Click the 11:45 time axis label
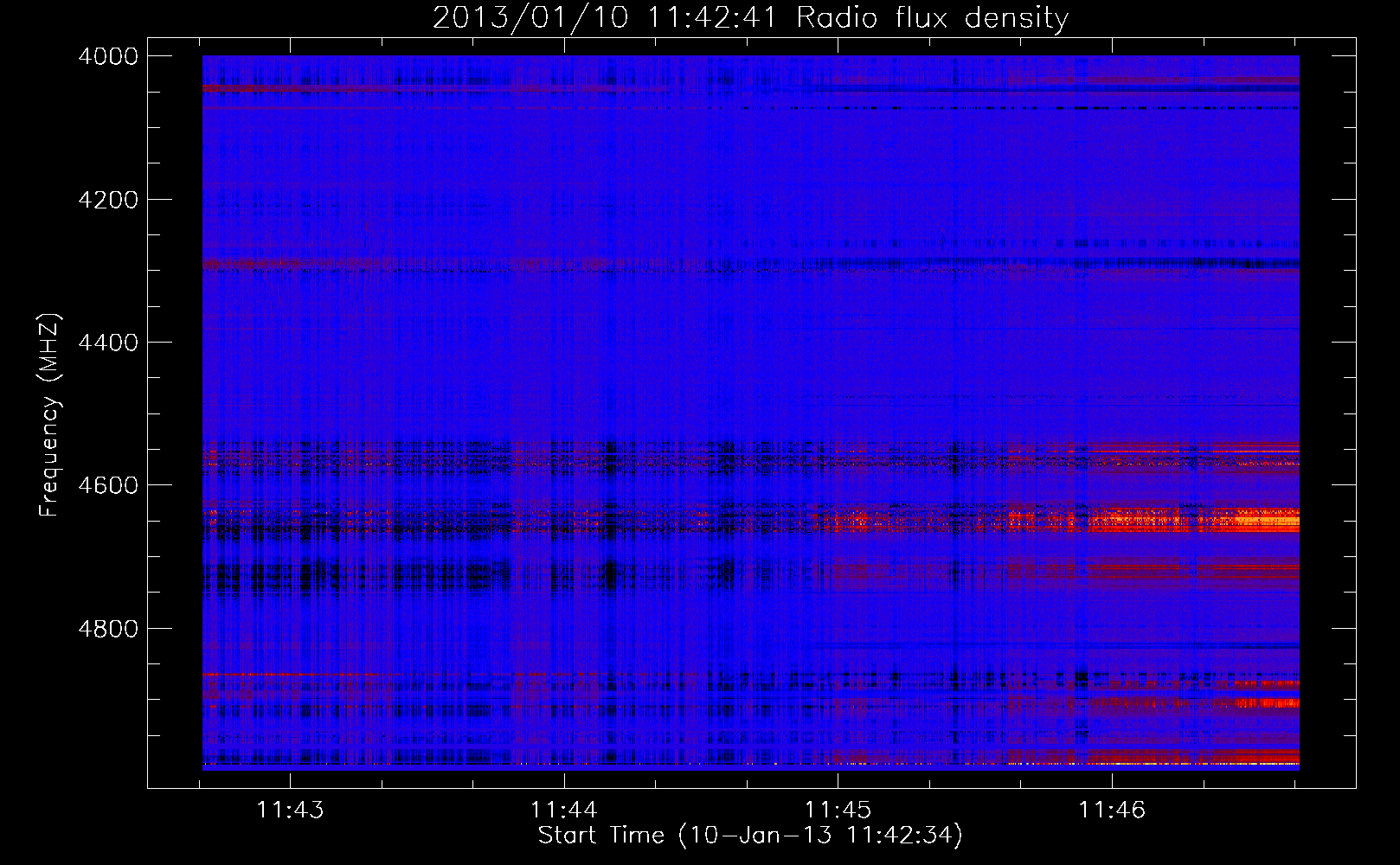The width and height of the screenshot is (1400, 865). 838,810
